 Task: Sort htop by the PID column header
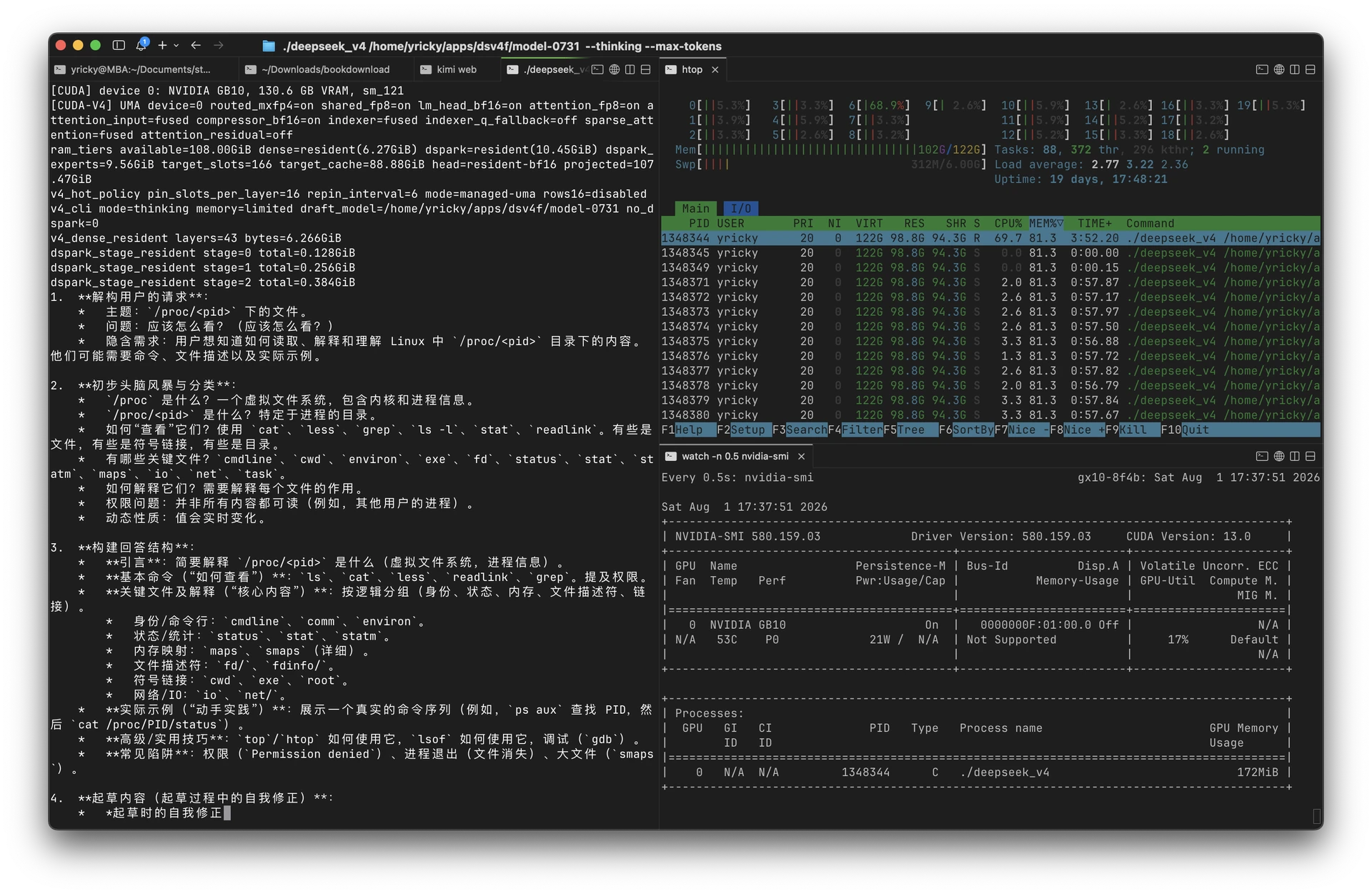[x=699, y=223]
